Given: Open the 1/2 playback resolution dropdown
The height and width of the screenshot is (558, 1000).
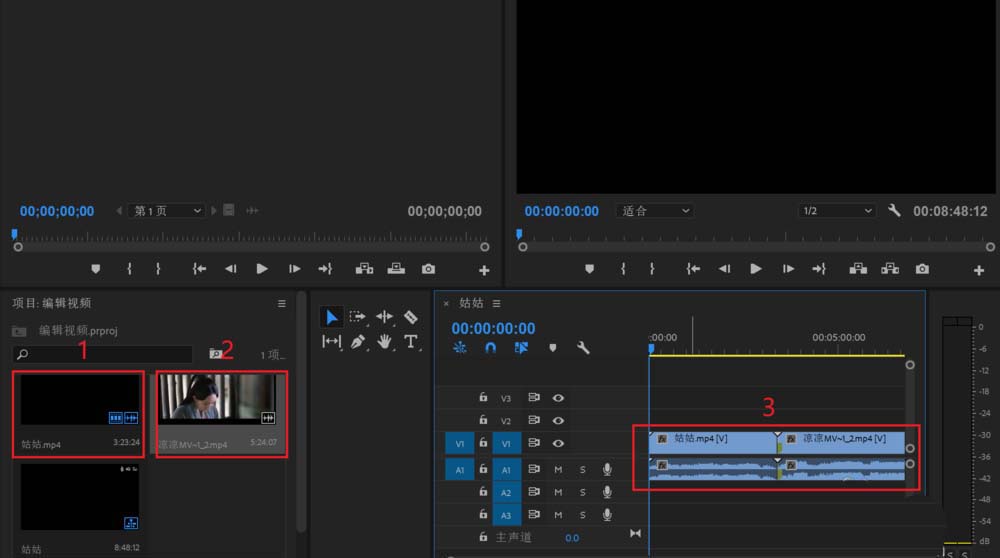Looking at the screenshot, I should pos(837,210).
